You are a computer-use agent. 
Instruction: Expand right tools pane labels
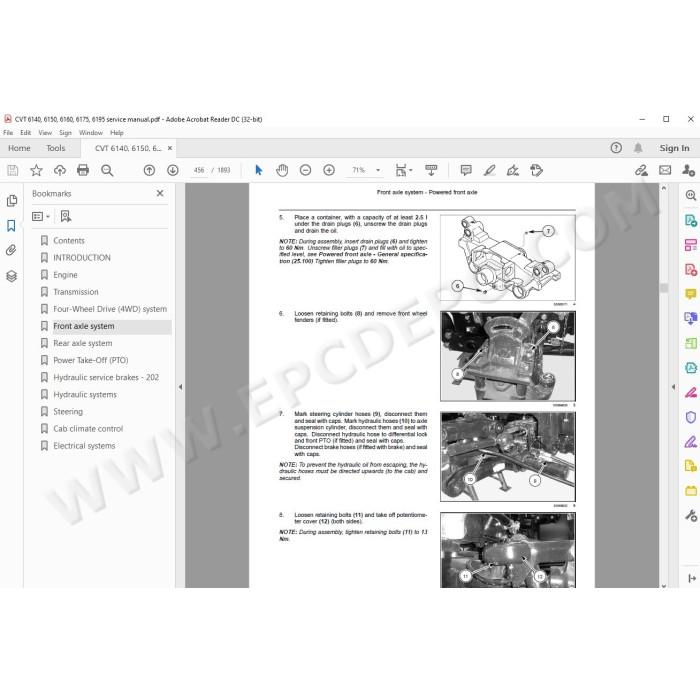point(692,579)
